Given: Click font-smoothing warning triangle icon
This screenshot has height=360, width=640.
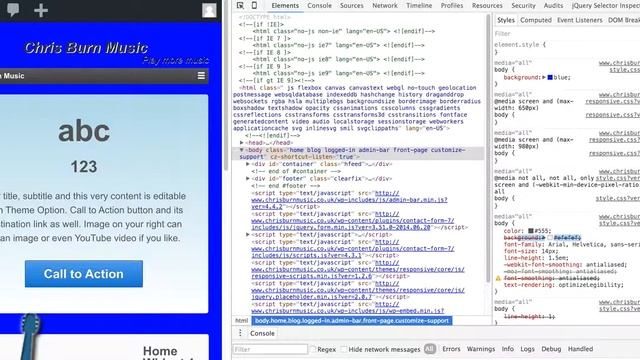Looking at the screenshot, I should point(498,278).
